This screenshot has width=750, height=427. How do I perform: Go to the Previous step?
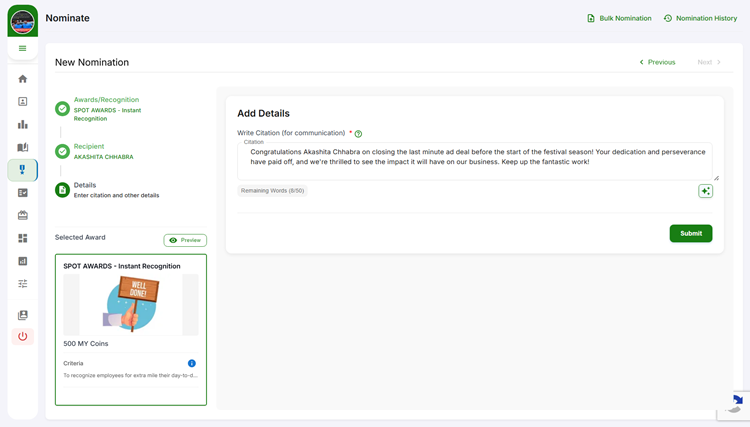(658, 62)
